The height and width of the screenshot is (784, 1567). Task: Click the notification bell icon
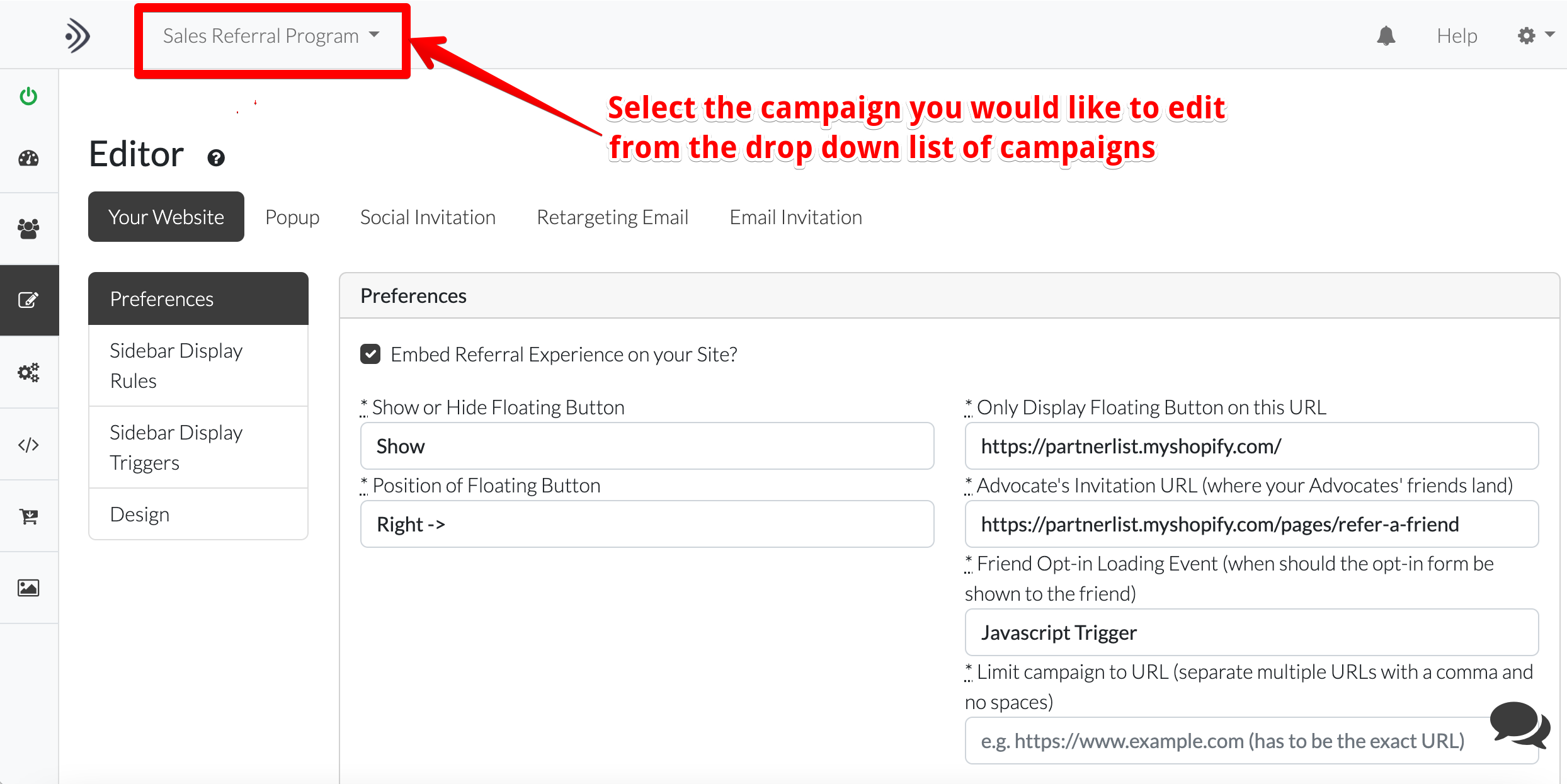[x=1386, y=36]
